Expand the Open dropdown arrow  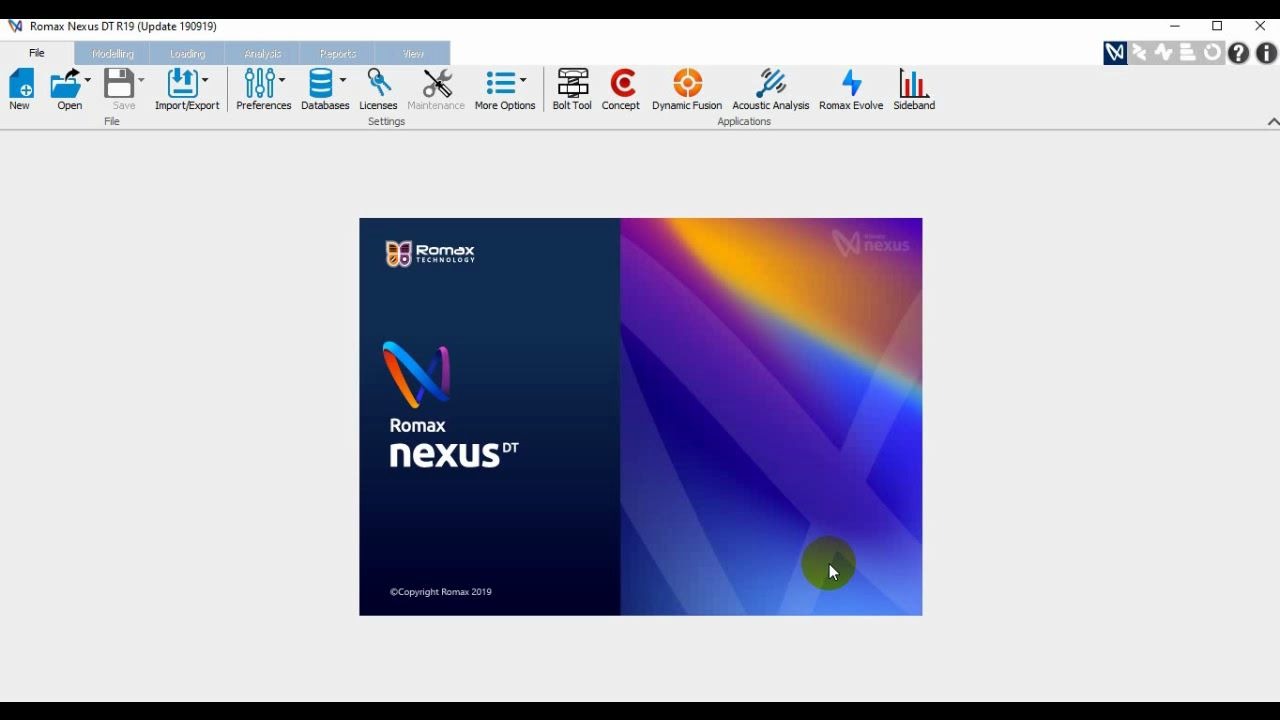point(88,80)
